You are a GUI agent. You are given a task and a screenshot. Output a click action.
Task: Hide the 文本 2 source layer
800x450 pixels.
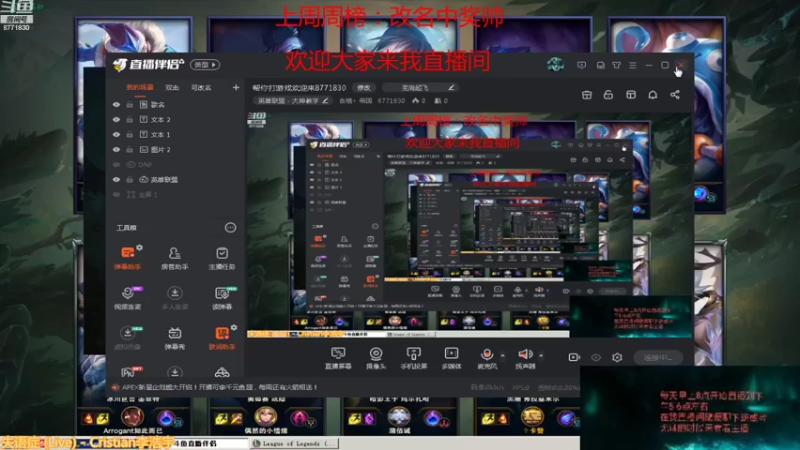[116, 119]
